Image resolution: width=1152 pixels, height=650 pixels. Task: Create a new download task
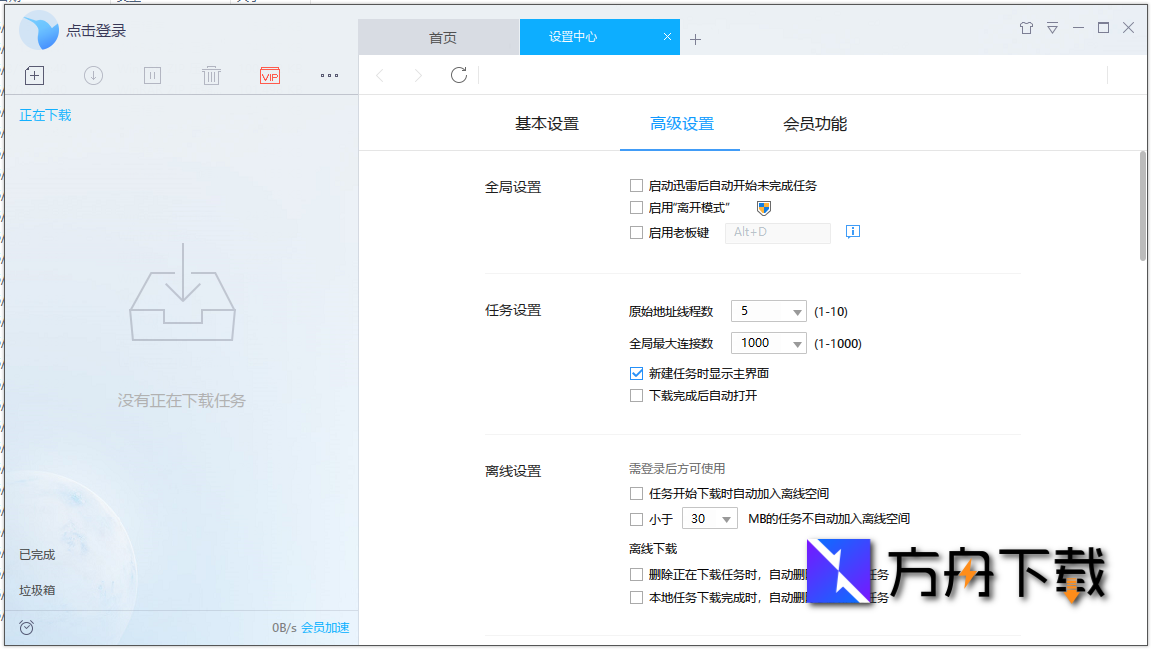tap(34, 75)
